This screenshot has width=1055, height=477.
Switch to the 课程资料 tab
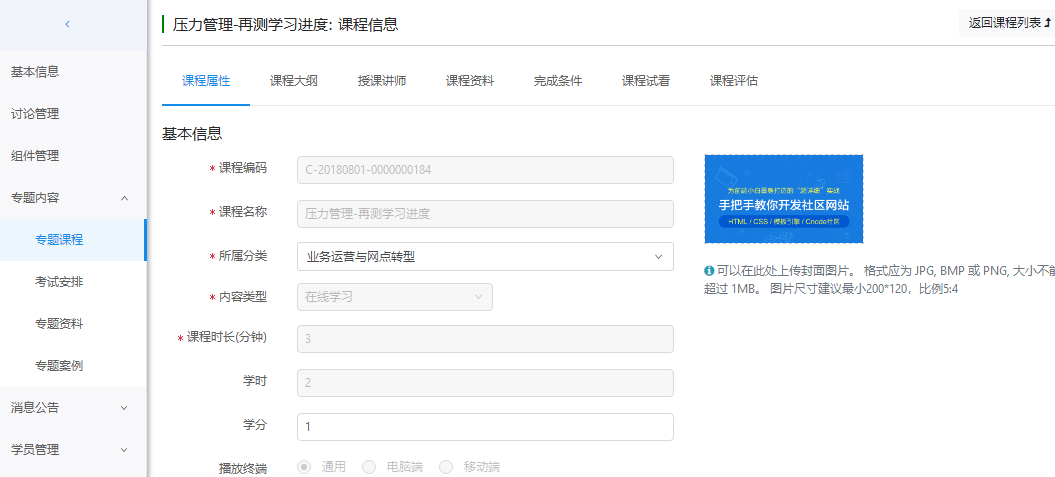point(470,81)
